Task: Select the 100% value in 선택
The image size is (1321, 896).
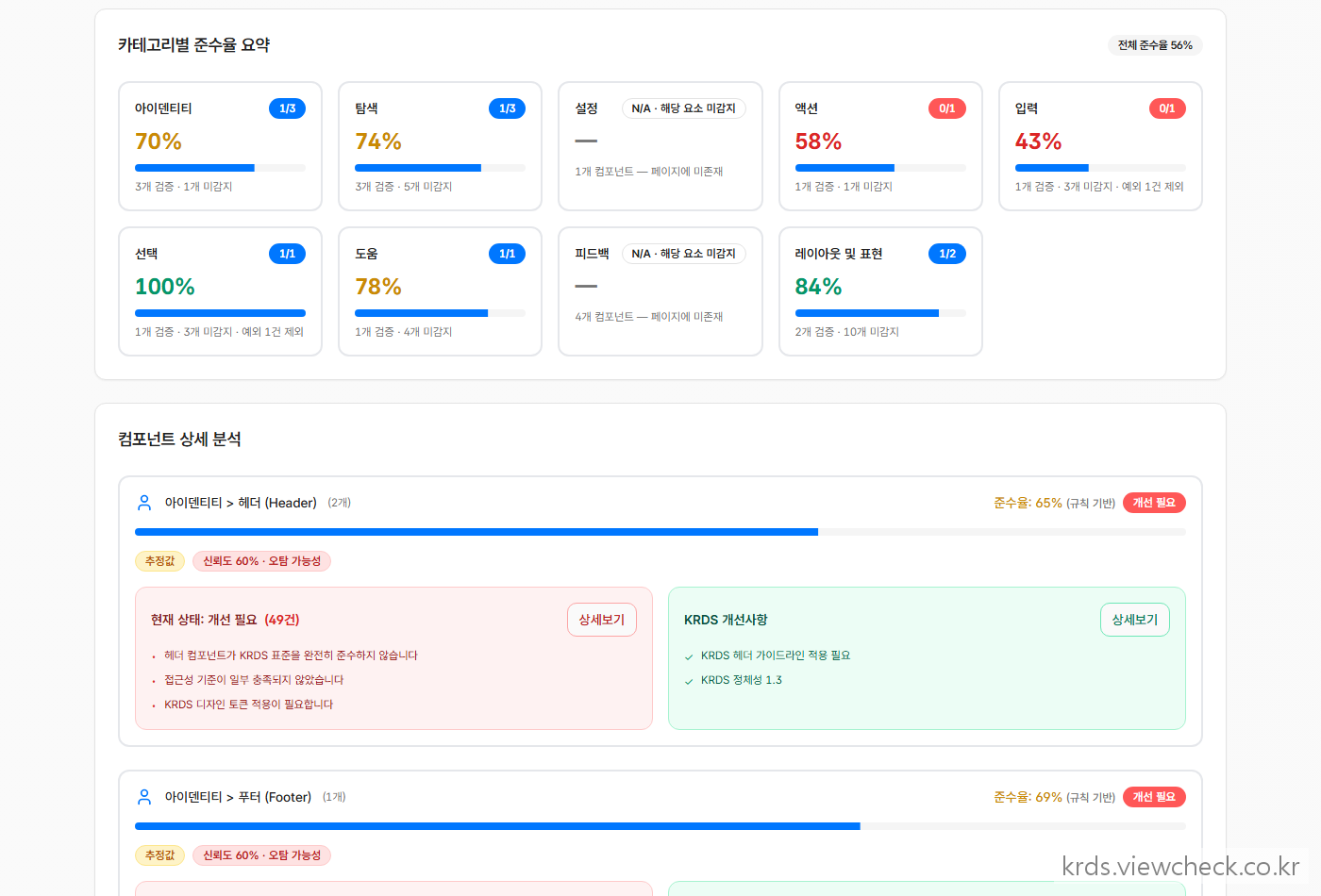Action: point(165,287)
